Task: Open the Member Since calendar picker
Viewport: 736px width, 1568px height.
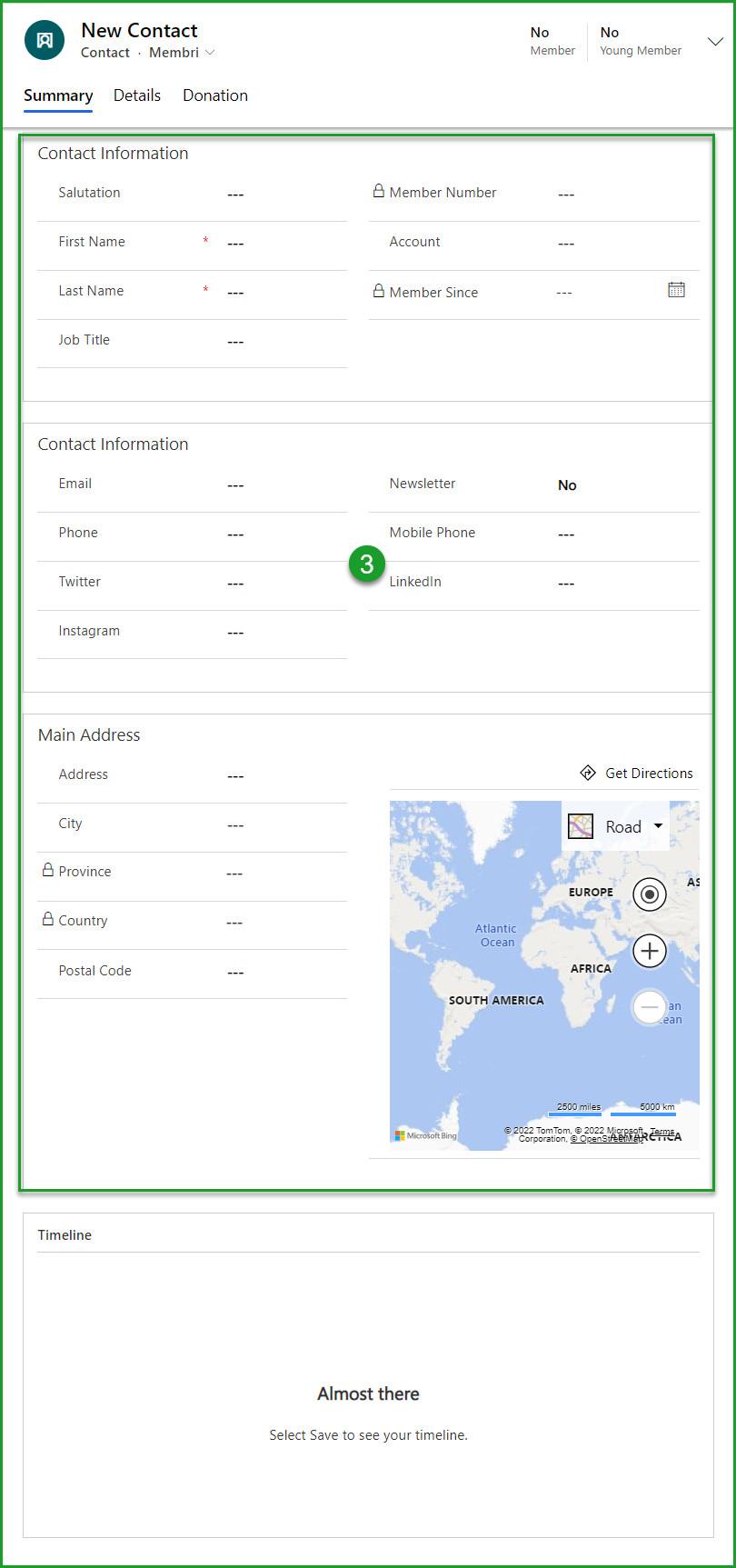Action: 676,290
